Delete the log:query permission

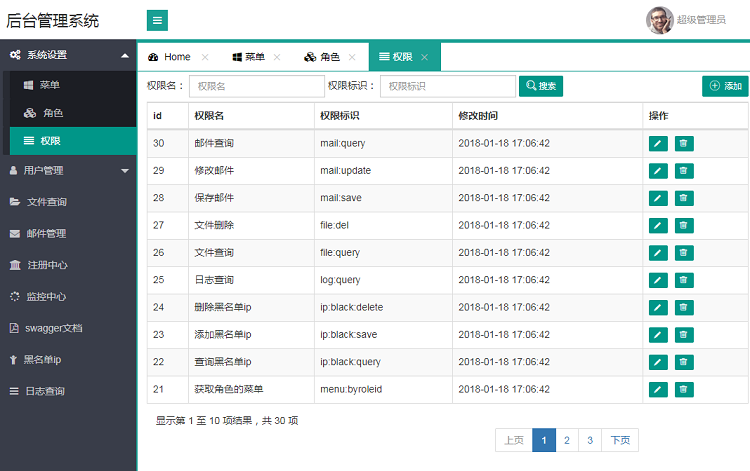[684, 280]
